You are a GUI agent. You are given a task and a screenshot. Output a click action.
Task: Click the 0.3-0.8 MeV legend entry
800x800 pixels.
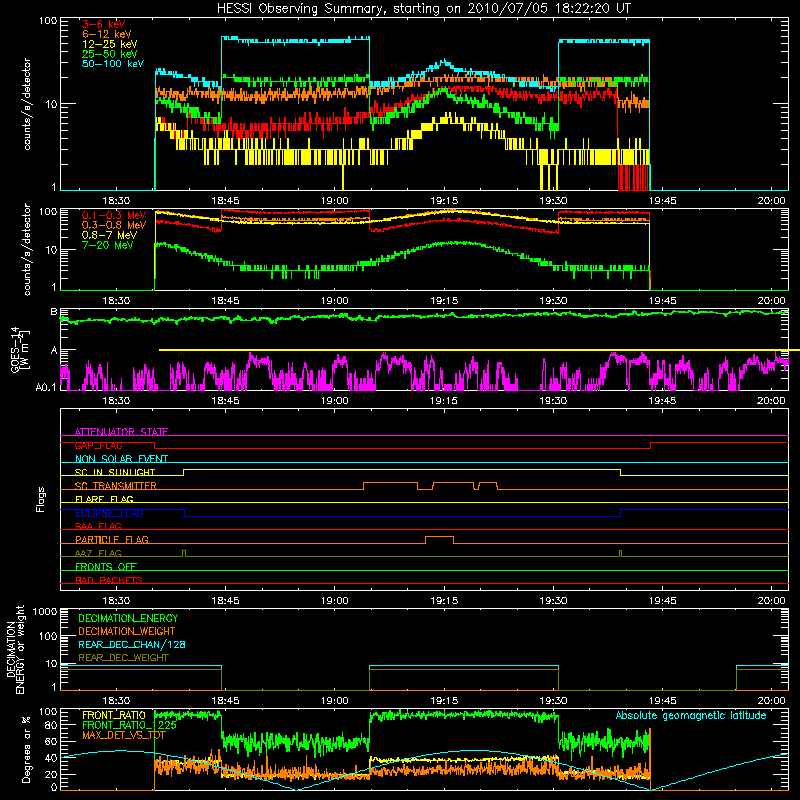(114, 225)
